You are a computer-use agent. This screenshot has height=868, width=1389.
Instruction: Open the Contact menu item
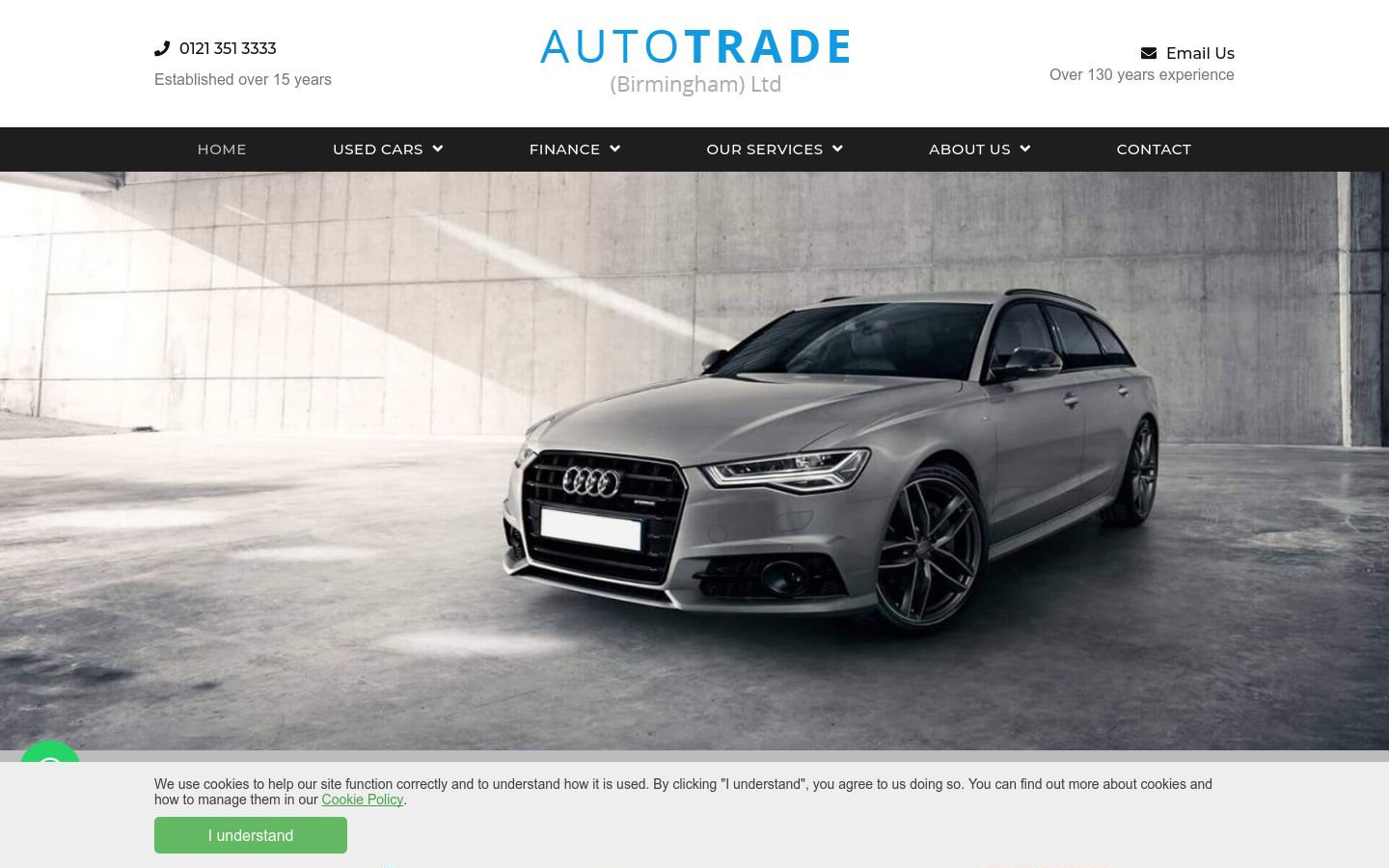tap(1154, 149)
